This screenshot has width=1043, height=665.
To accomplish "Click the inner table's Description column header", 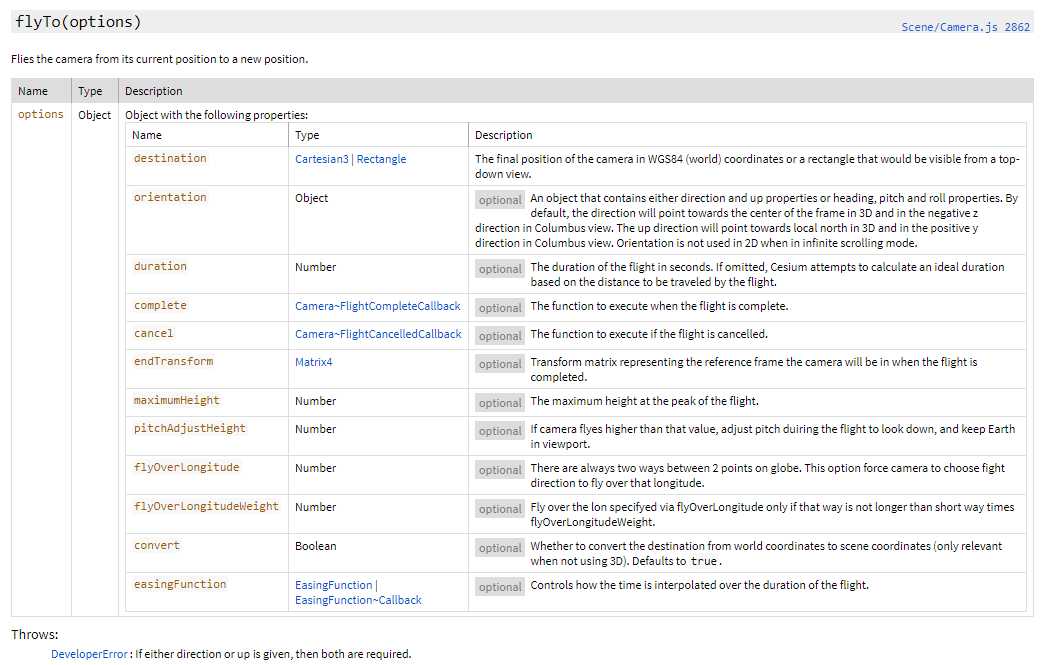I will [x=504, y=135].
